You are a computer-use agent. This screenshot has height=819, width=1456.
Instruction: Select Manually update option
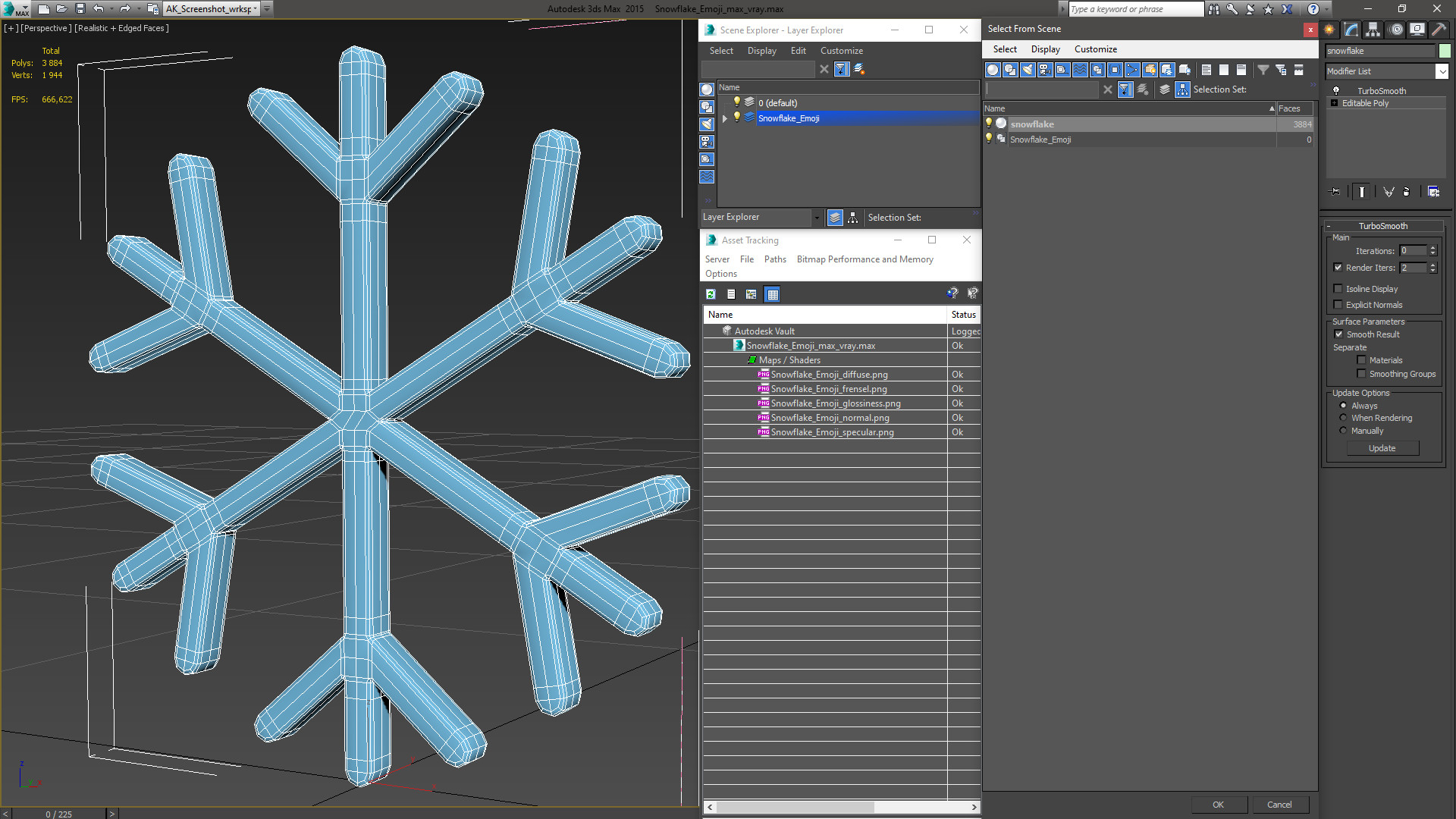point(1343,431)
